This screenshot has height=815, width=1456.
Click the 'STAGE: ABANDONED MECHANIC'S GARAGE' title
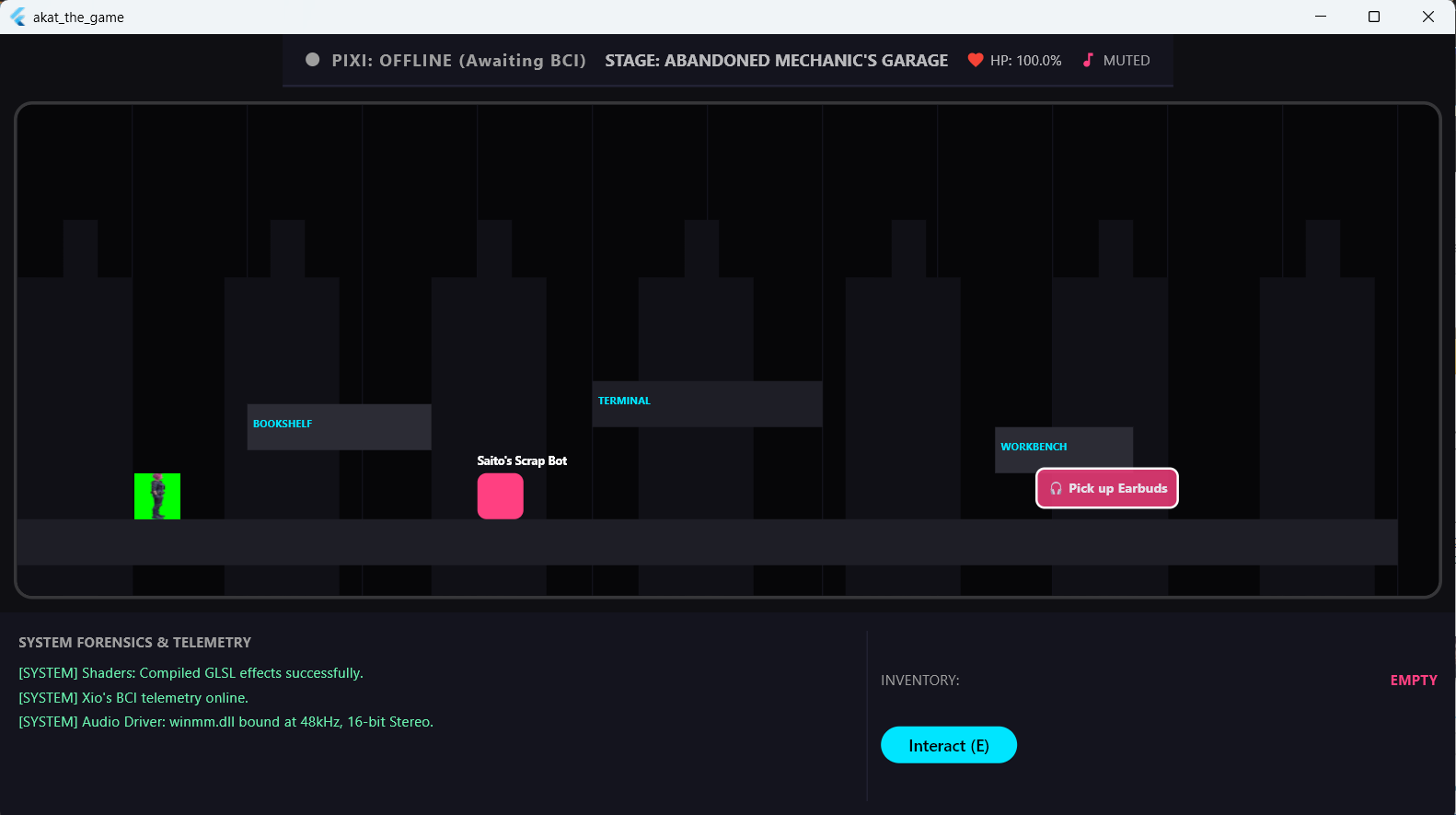point(776,61)
